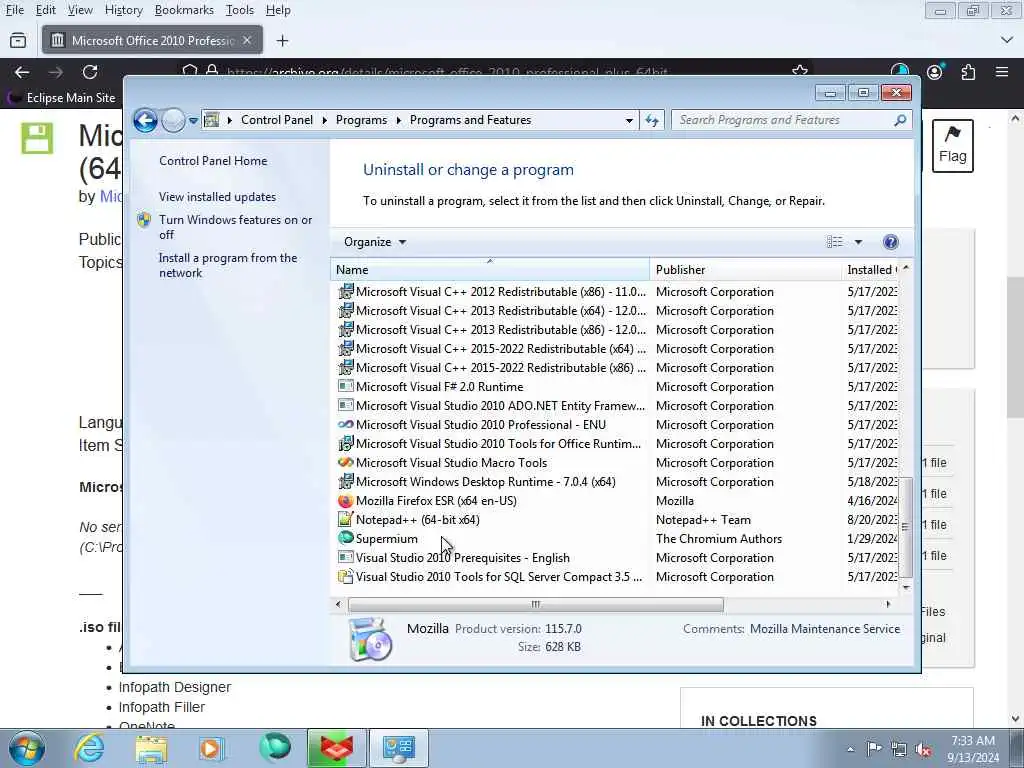This screenshot has width=1024, height=768.
Task: Click the Forward arrow in Control Panel window
Action: 173,120
